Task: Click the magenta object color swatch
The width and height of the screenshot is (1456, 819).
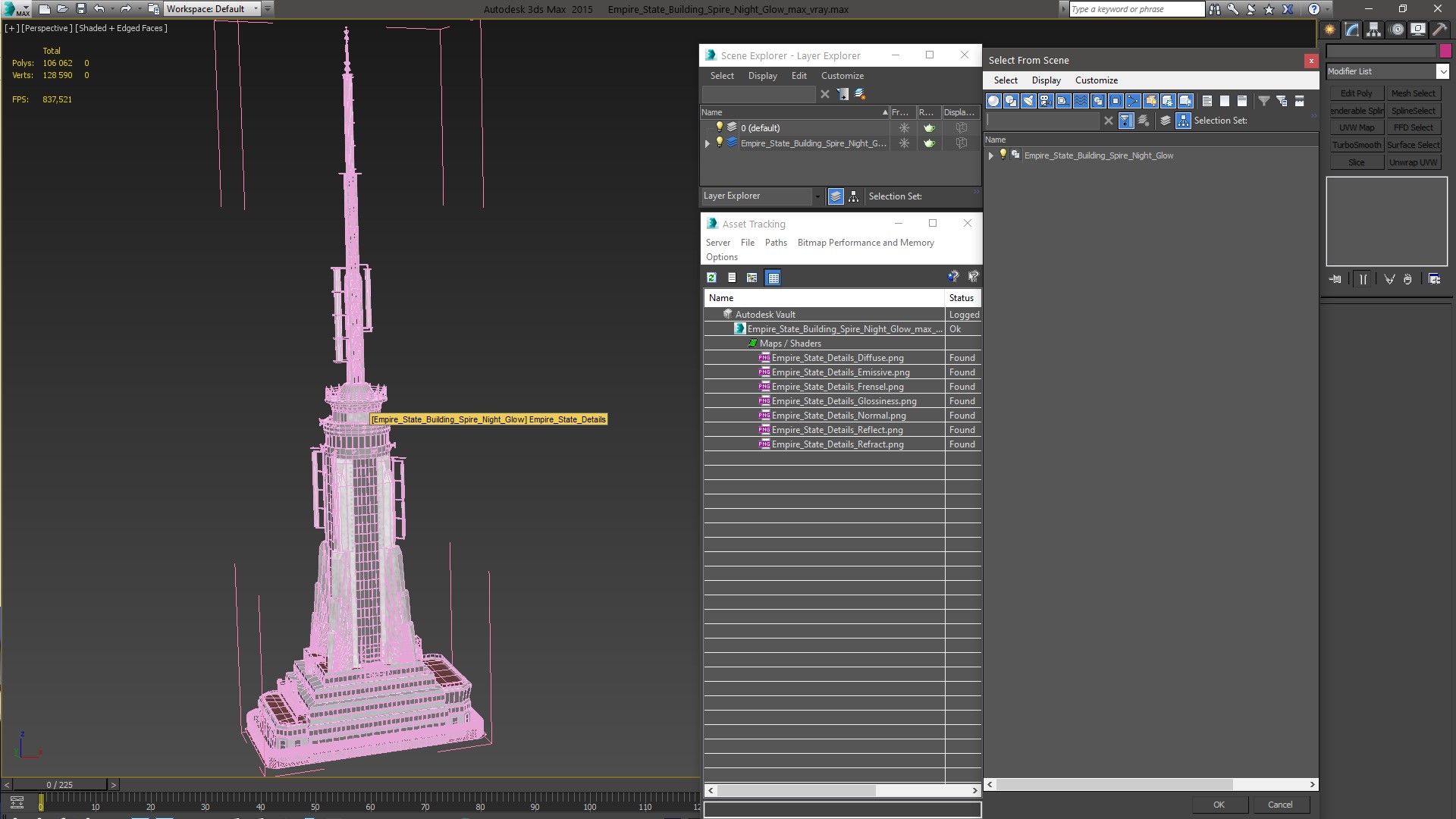Action: click(x=1444, y=51)
